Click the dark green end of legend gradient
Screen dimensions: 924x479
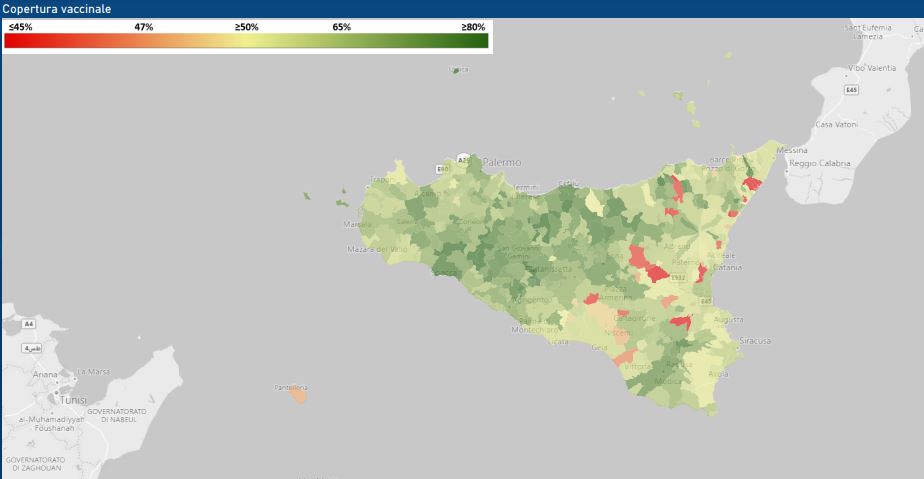tap(480, 41)
